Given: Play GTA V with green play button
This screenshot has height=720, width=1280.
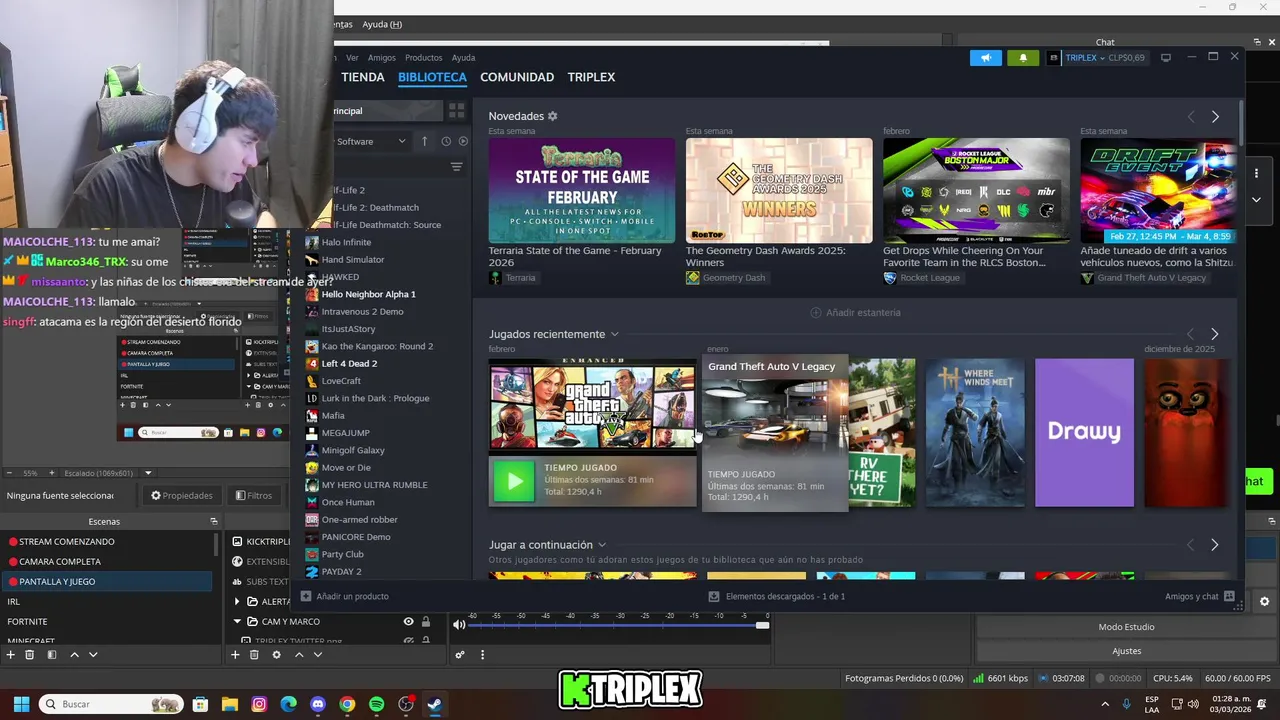Looking at the screenshot, I should coord(514,482).
